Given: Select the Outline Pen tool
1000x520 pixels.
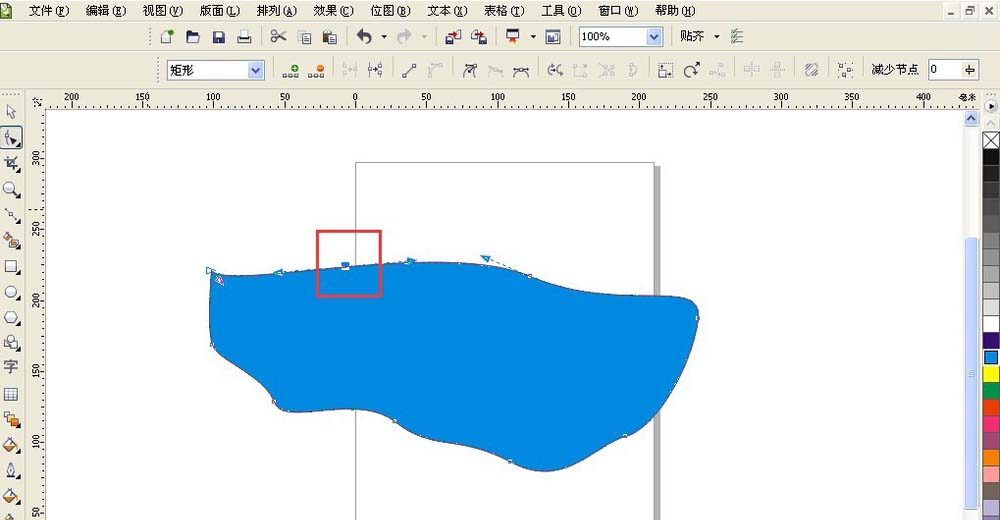Looking at the screenshot, I should [x=11, y=471].
